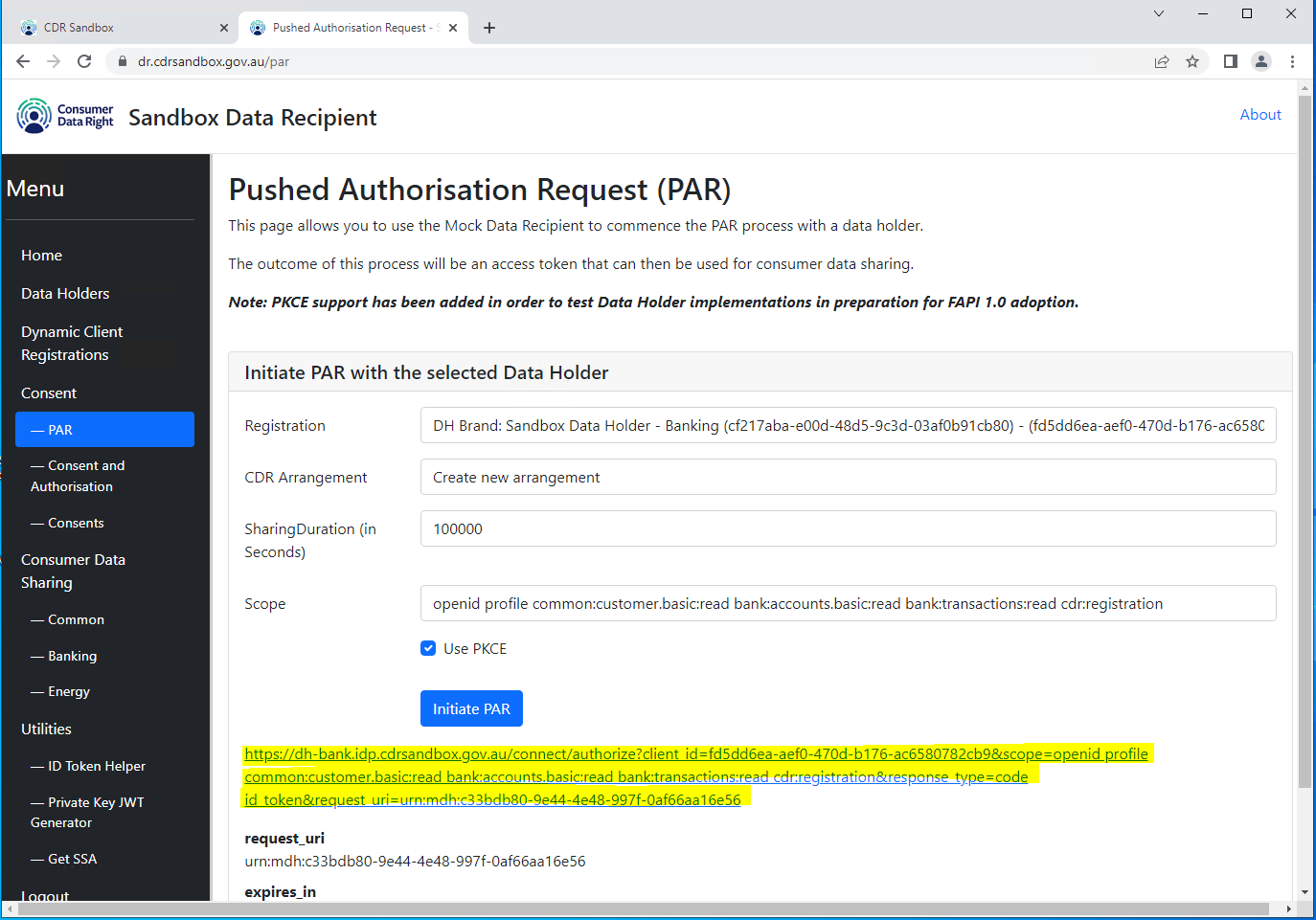Open the side panel icon next to the avatar
The height and width of the screenshot is (920, 1316).
[1230, 60]
